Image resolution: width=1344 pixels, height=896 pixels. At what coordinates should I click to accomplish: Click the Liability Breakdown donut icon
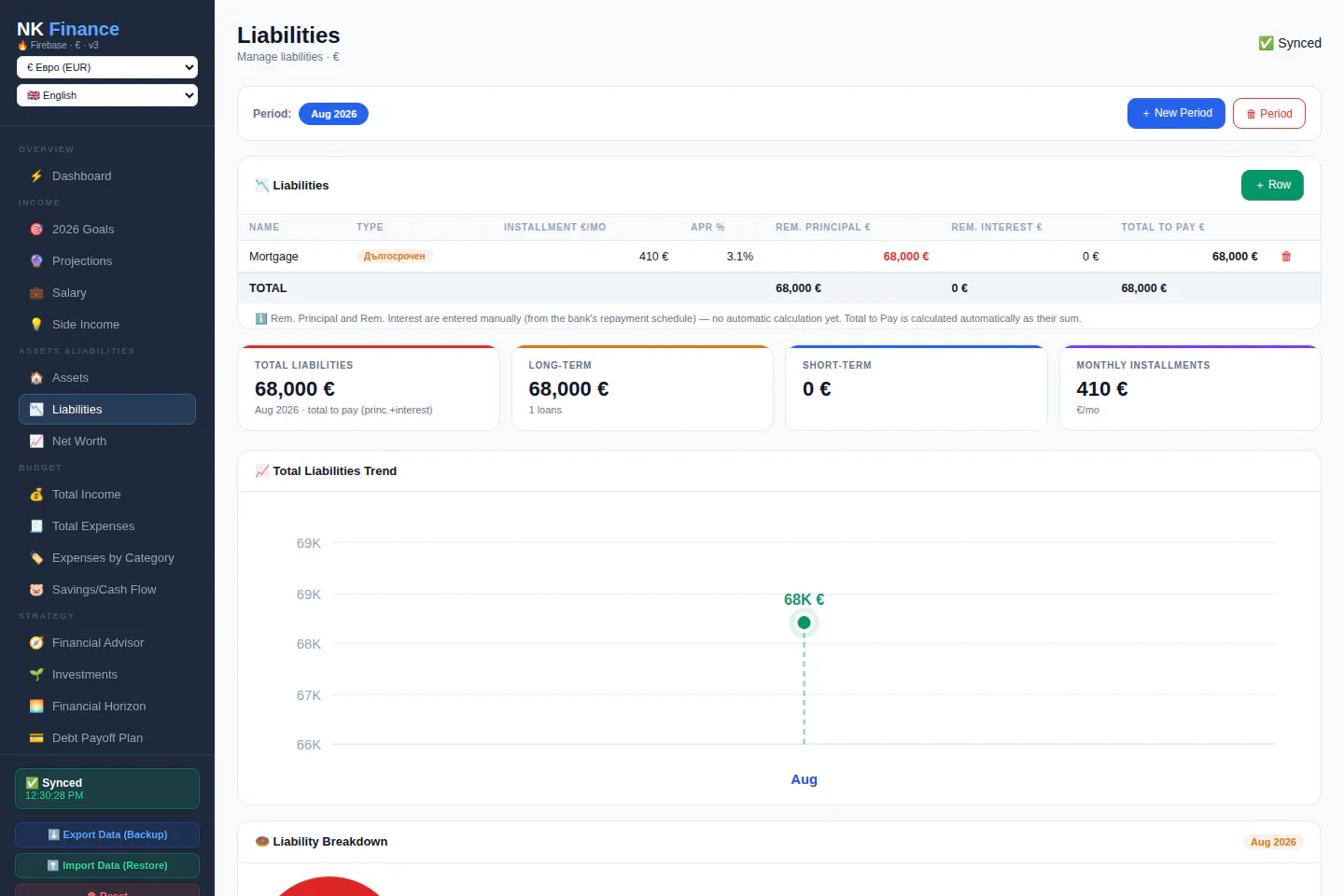pos(262,842)
